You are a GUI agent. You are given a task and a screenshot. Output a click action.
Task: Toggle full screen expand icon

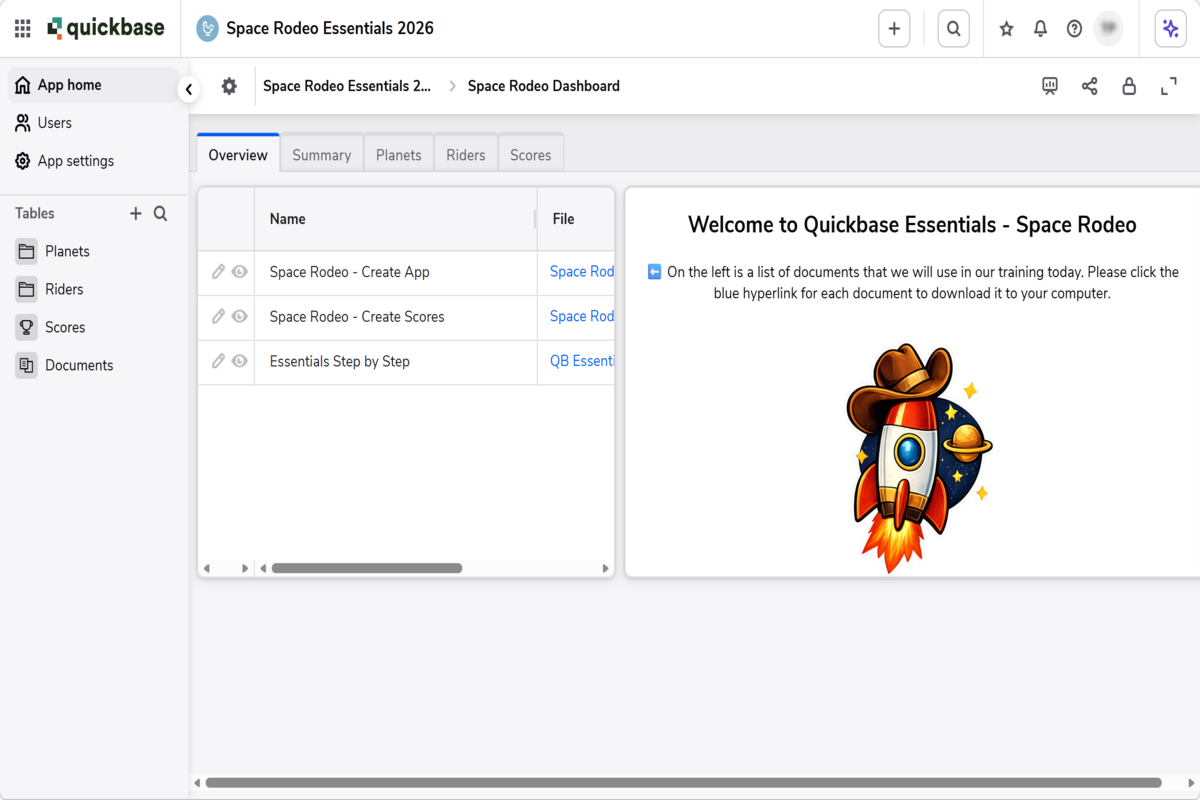click(1168, 86)
